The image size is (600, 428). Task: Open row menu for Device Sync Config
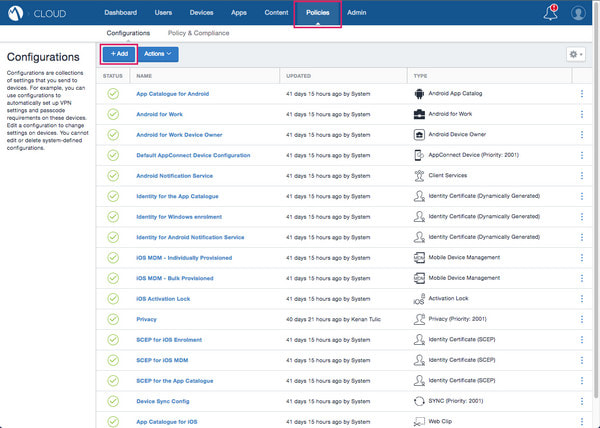coord(582,401)
